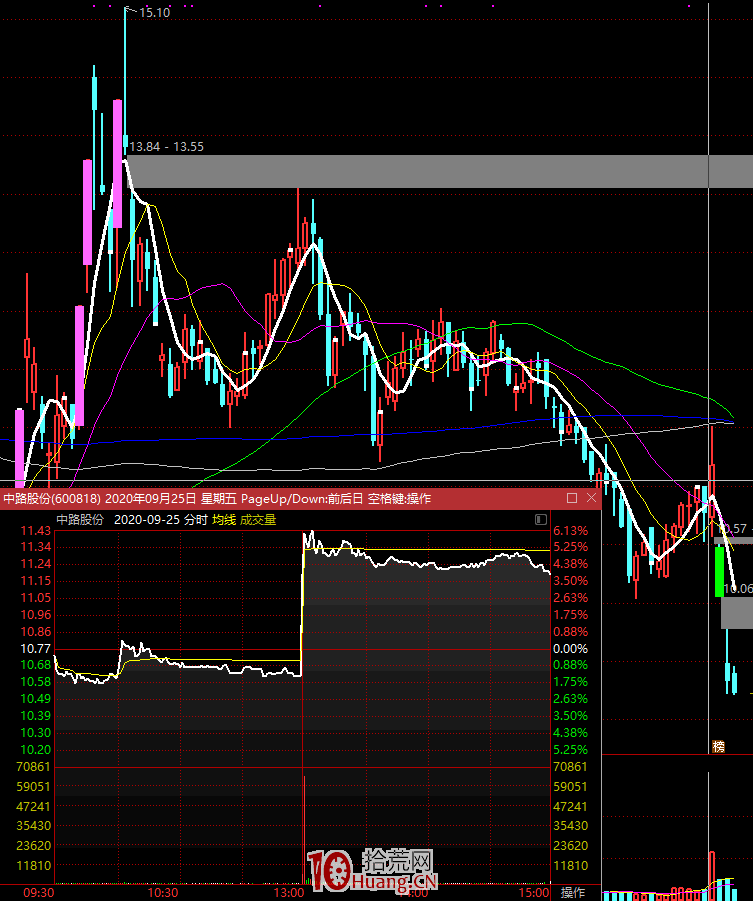Click the 13.84 - 13.55 gap label
The image size is (753, 901).
[166, 146]
